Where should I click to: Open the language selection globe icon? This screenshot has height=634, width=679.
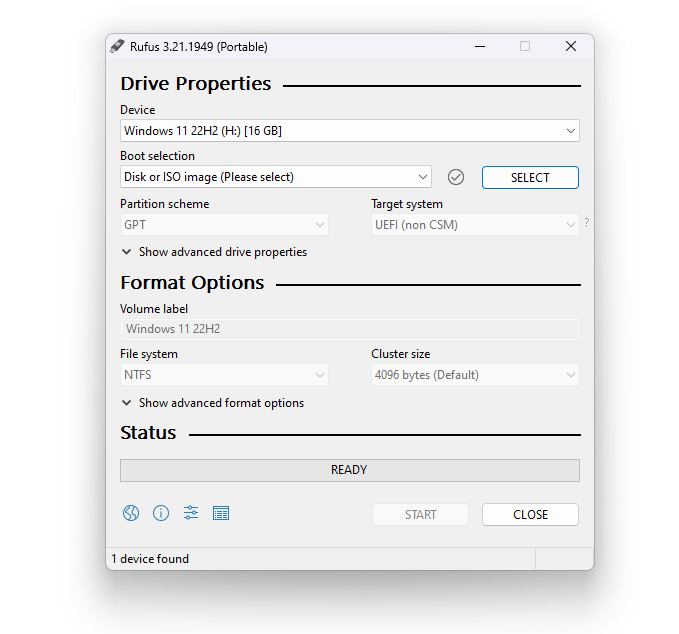pyautogui.click(x=131, y=513)
